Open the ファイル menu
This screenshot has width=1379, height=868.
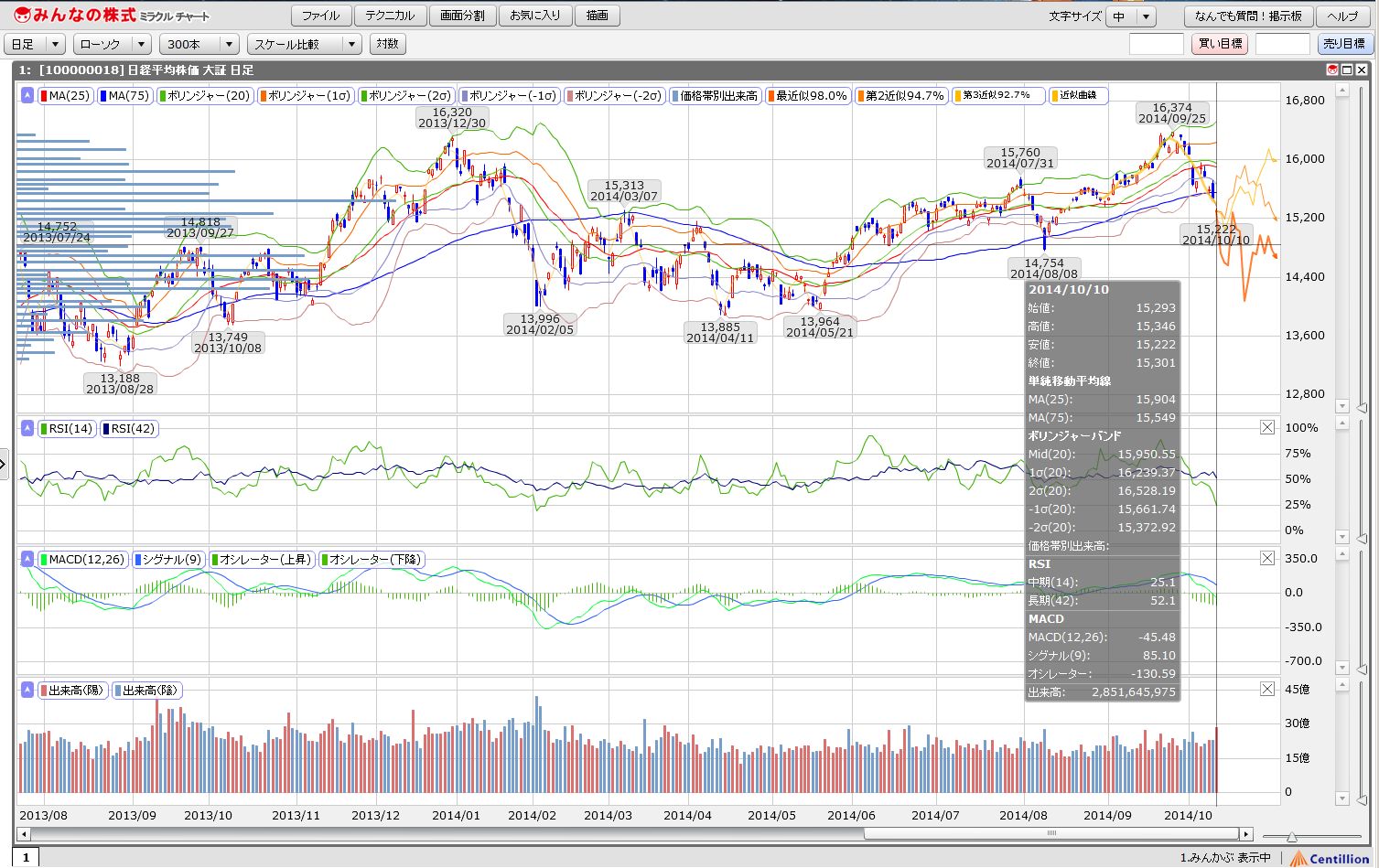coord(320,16)
